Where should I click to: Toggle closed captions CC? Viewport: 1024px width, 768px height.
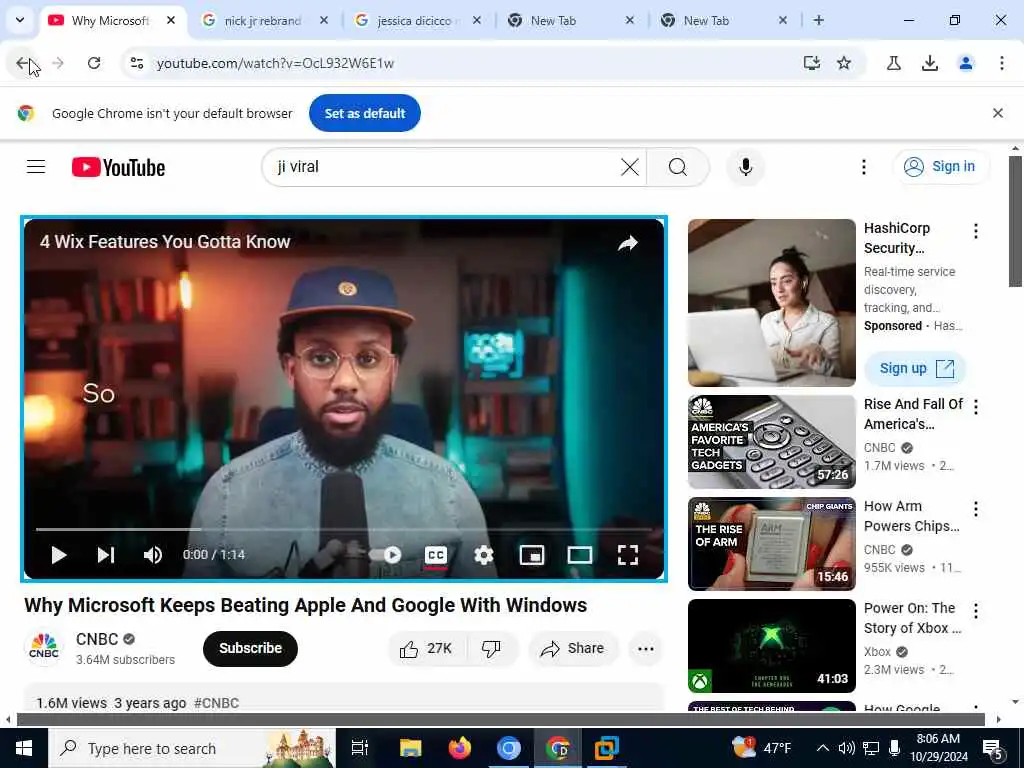[x=436, y=555]
